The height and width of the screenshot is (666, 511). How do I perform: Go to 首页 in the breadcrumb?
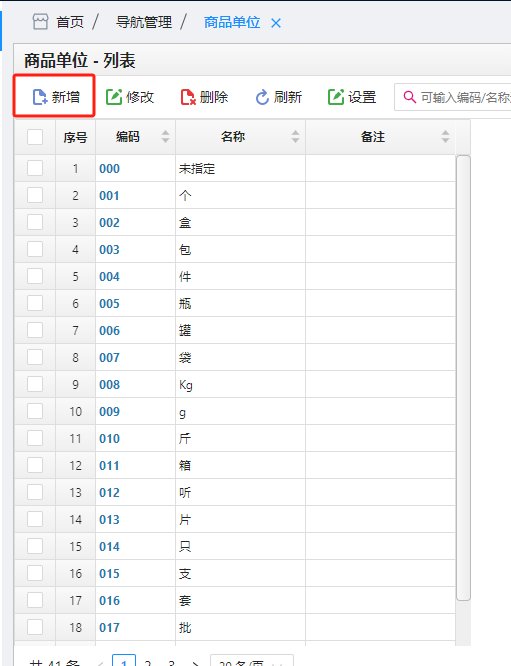pos(70,22)
